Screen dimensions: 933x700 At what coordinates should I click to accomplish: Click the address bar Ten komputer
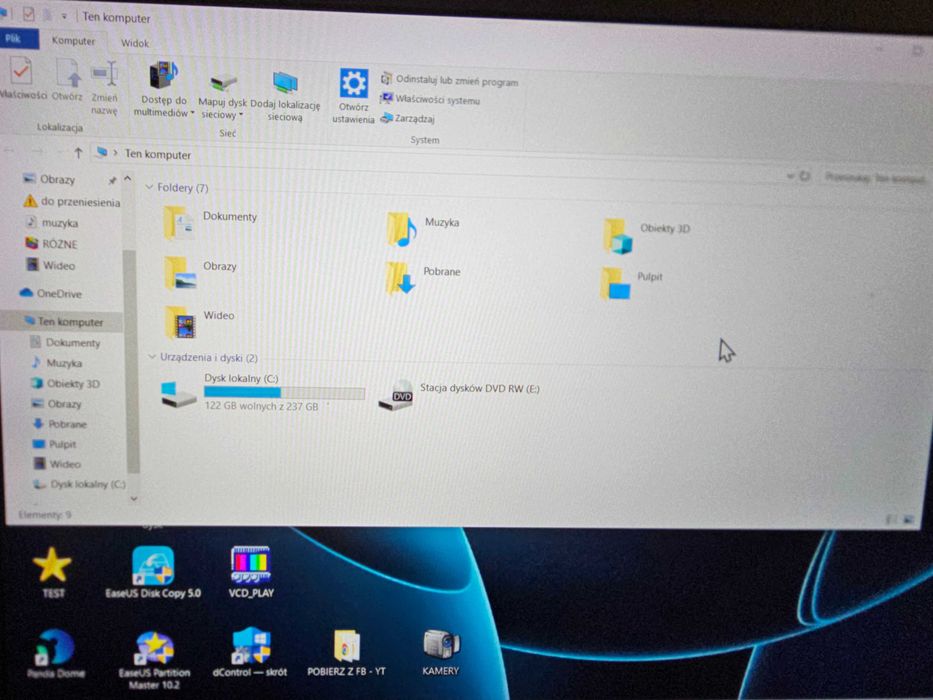pyautogui.click(x=158, y=154)
